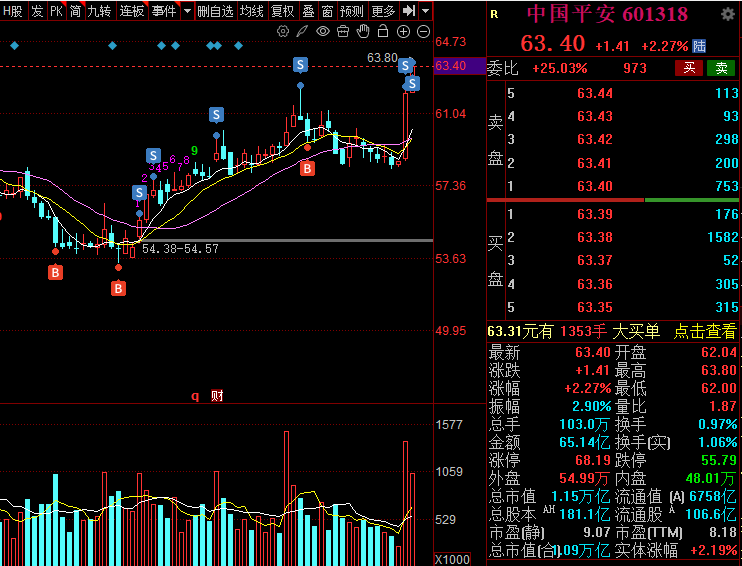Zoom out with the minus icon
Viewport: 742px width, 566px height.
424,32
